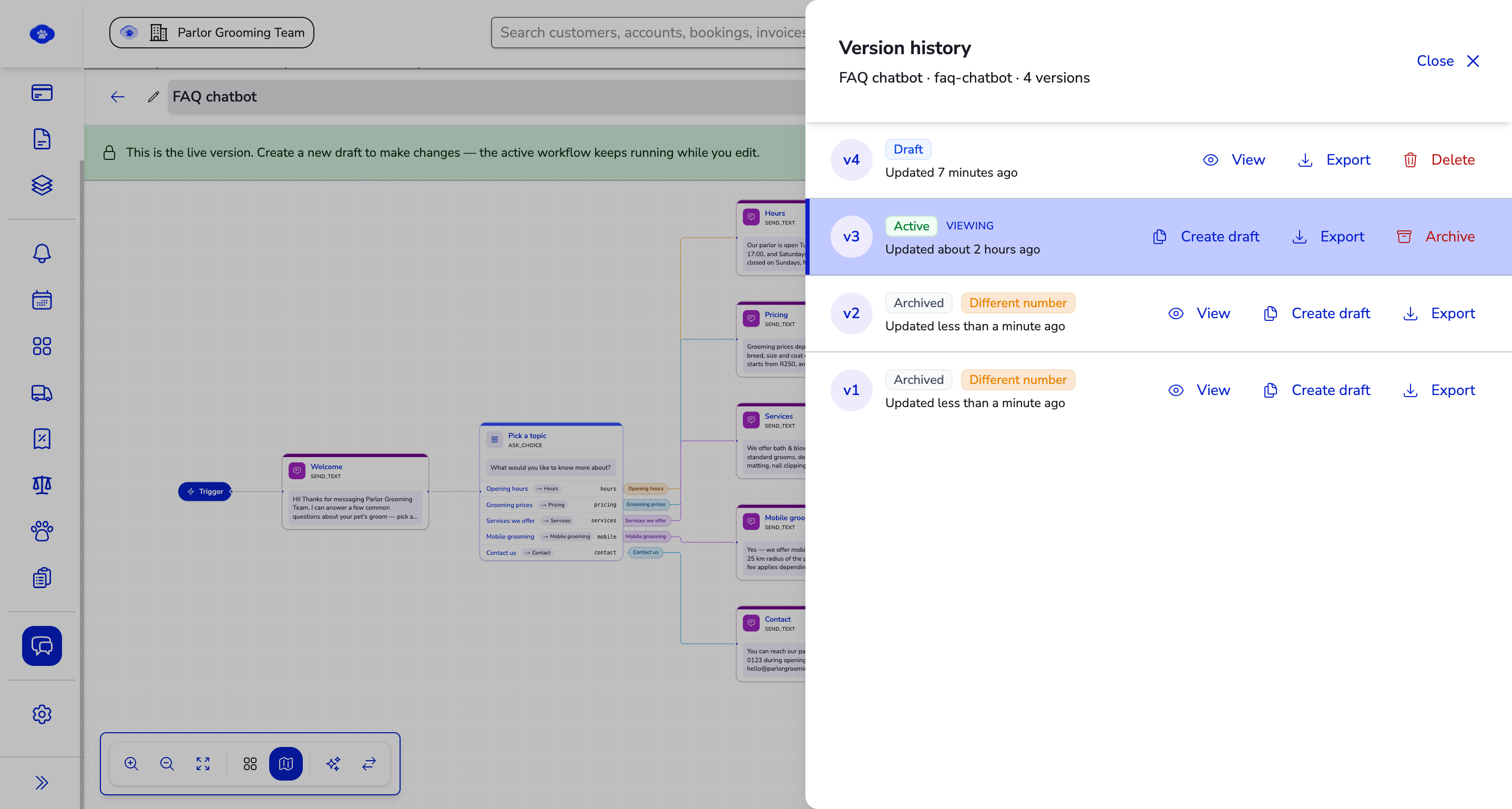
Task: Click the Draft tag on v4
Action: coord(908,149)
